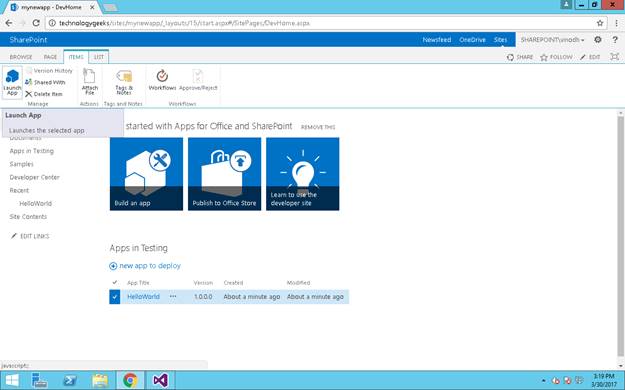625x390 pixels.
Task: Toggle the focus on content icon
Action: coord(615,57)
